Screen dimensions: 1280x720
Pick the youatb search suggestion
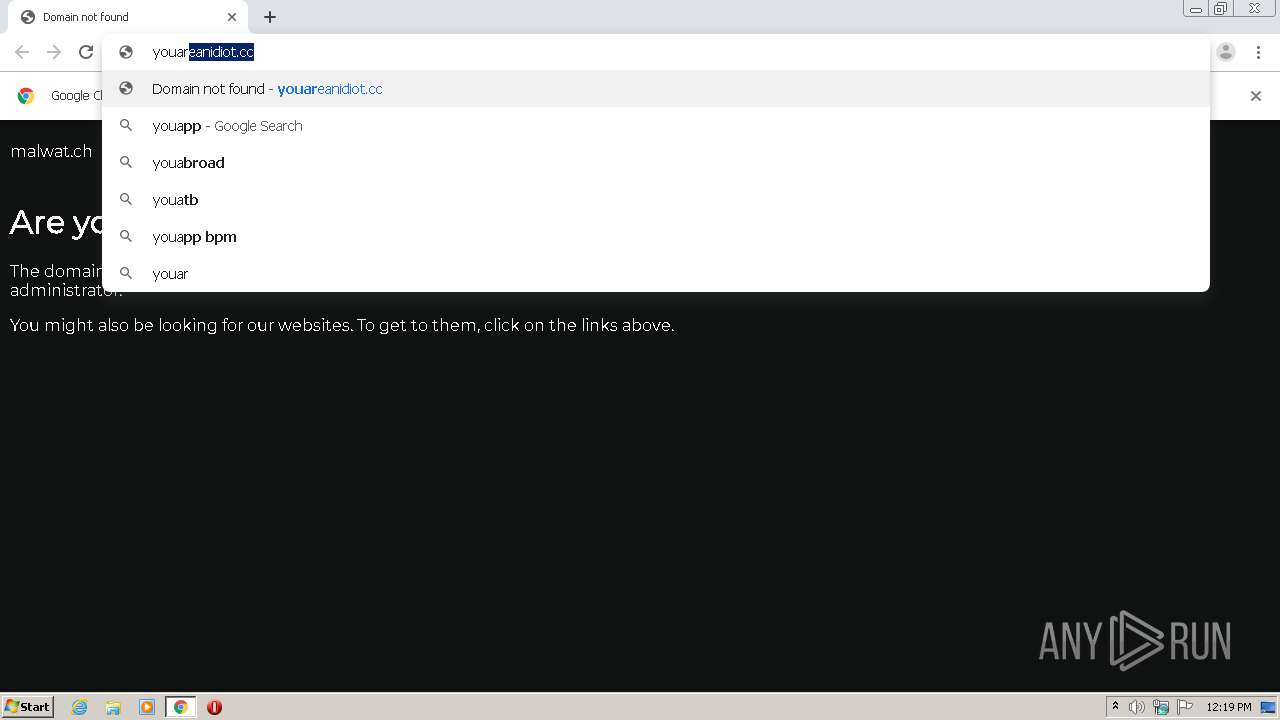tap(655, 200)
